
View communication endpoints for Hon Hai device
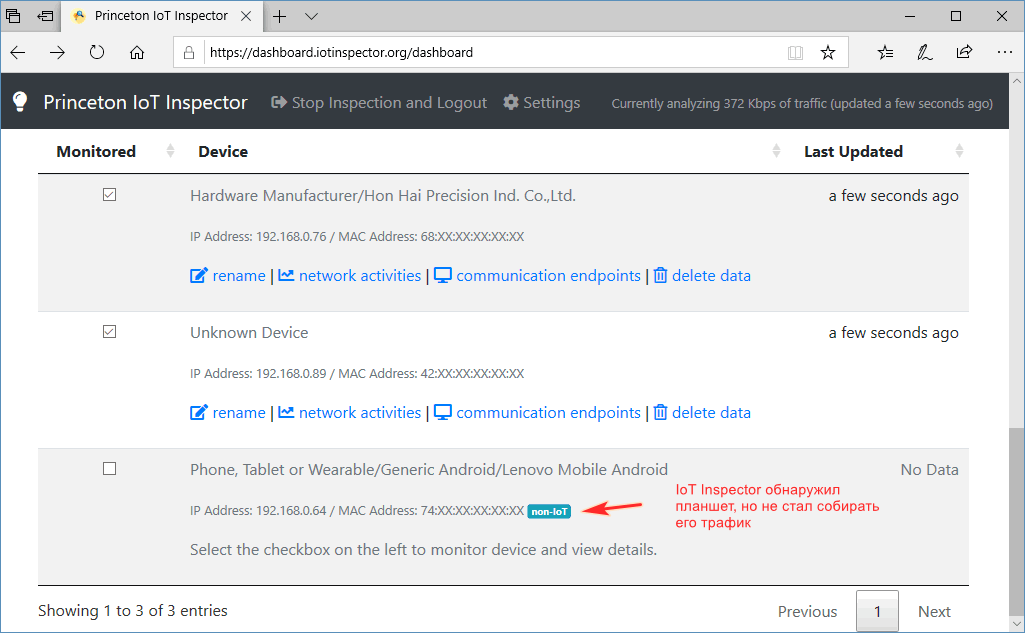(x=537, y=276)
